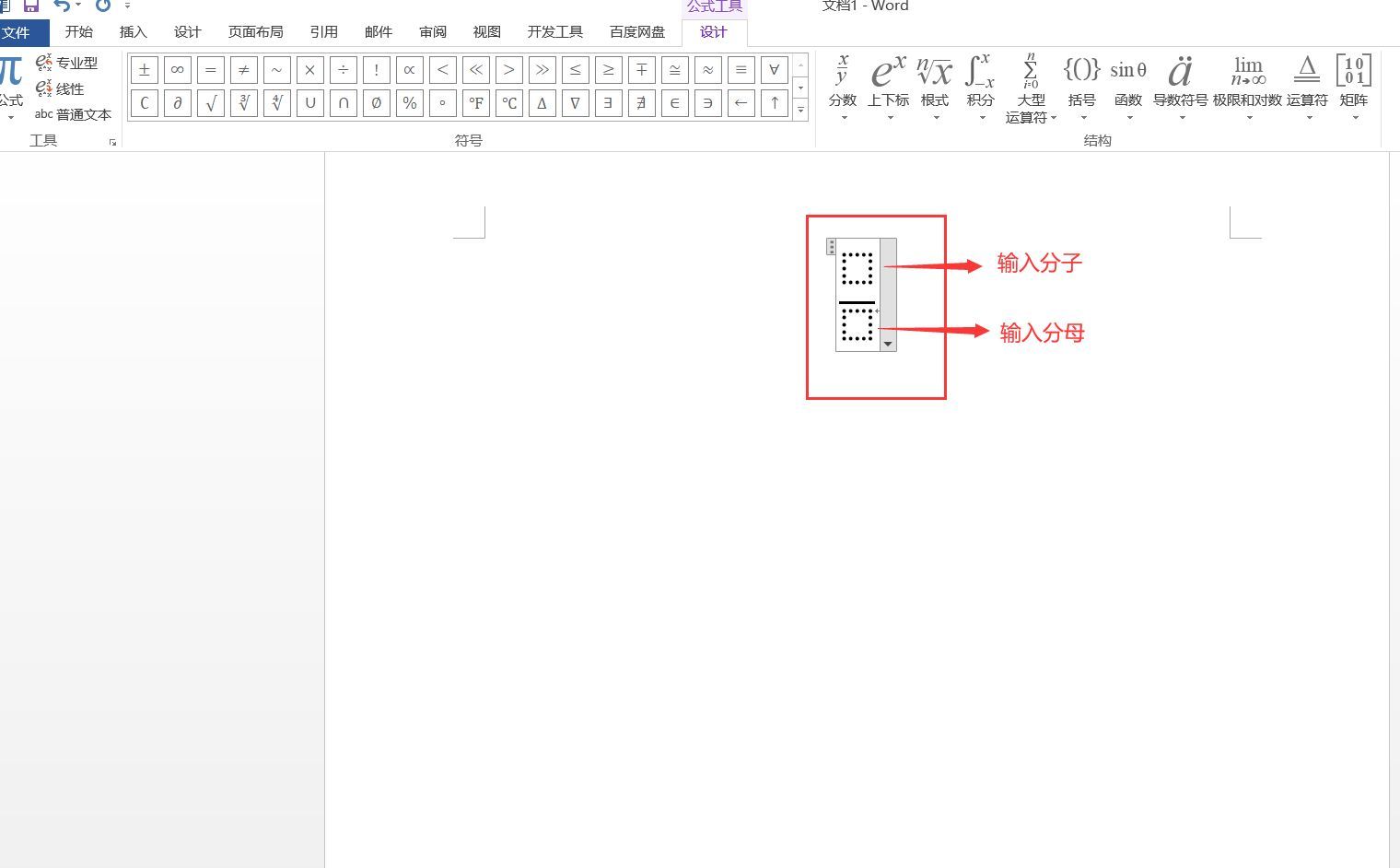Switch to the 审阅 Review tab
Screen dimensions: 1400x868
[433, 32]
